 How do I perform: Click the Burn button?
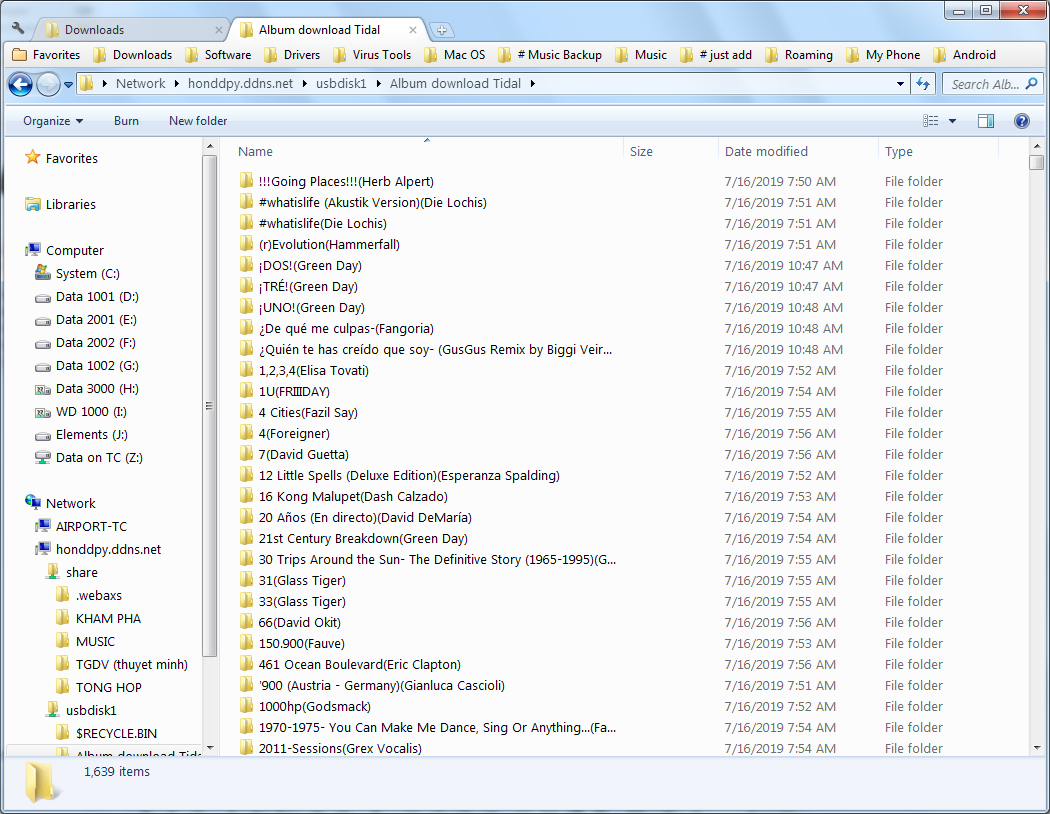click(x=126, y=121)
